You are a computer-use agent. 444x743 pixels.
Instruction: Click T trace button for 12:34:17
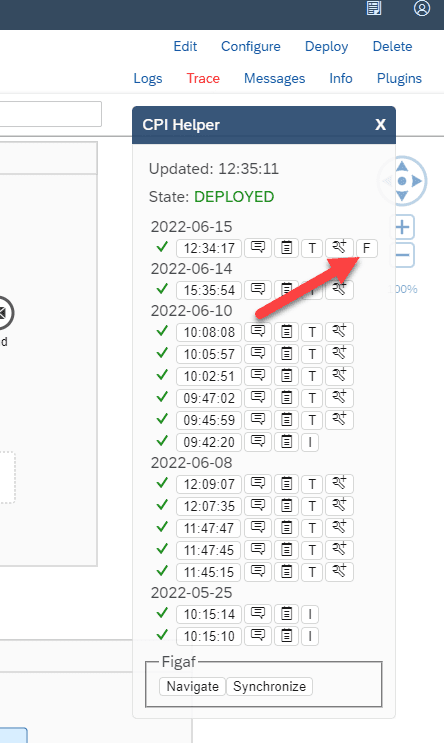point(312,248)
